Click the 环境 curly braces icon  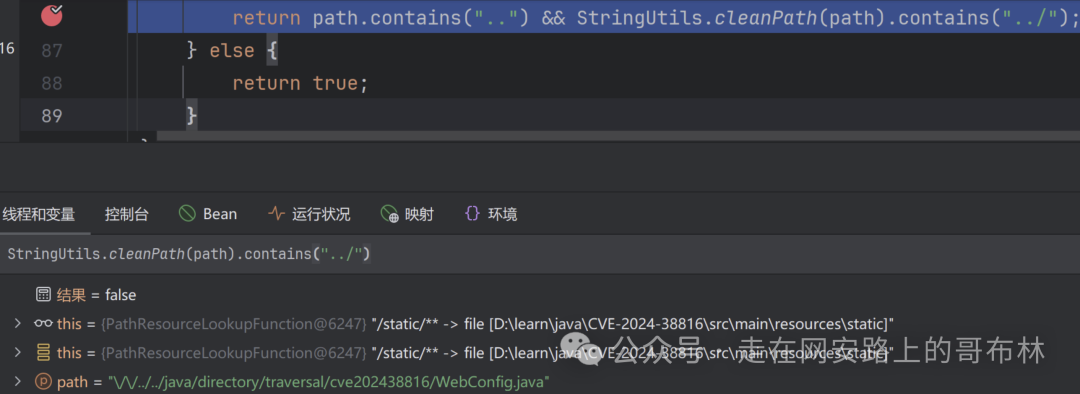(x=472, y=214)
